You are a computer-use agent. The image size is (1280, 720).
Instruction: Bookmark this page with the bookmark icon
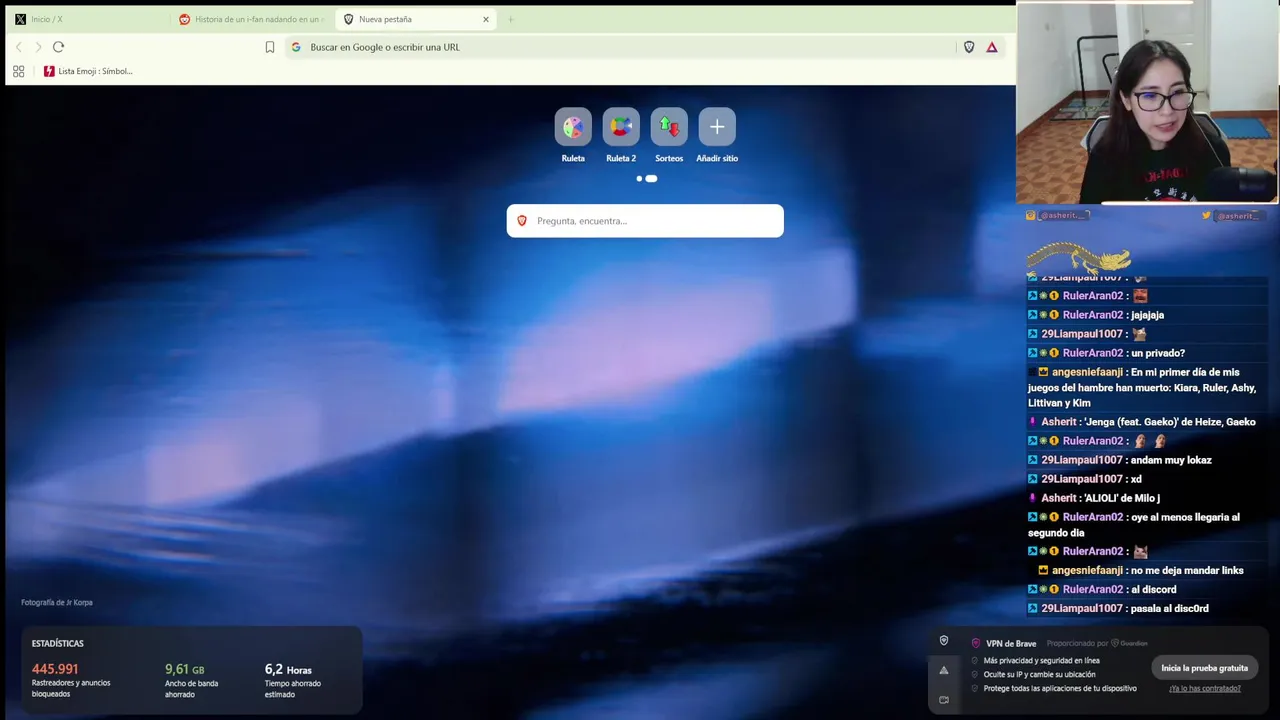pos(269,47)
